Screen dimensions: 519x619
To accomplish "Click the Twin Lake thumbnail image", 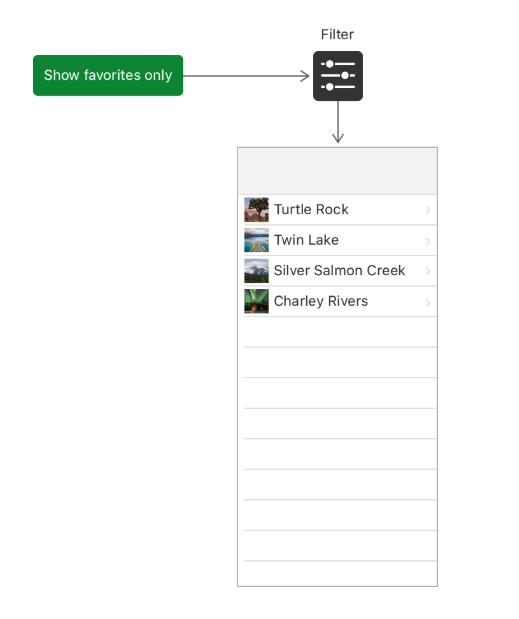I will (257, 240).
